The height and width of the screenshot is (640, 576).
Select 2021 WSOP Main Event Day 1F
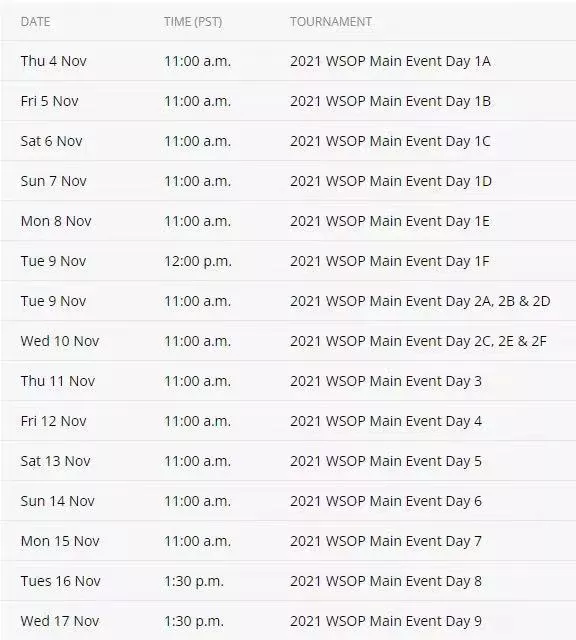click(389, 261)
